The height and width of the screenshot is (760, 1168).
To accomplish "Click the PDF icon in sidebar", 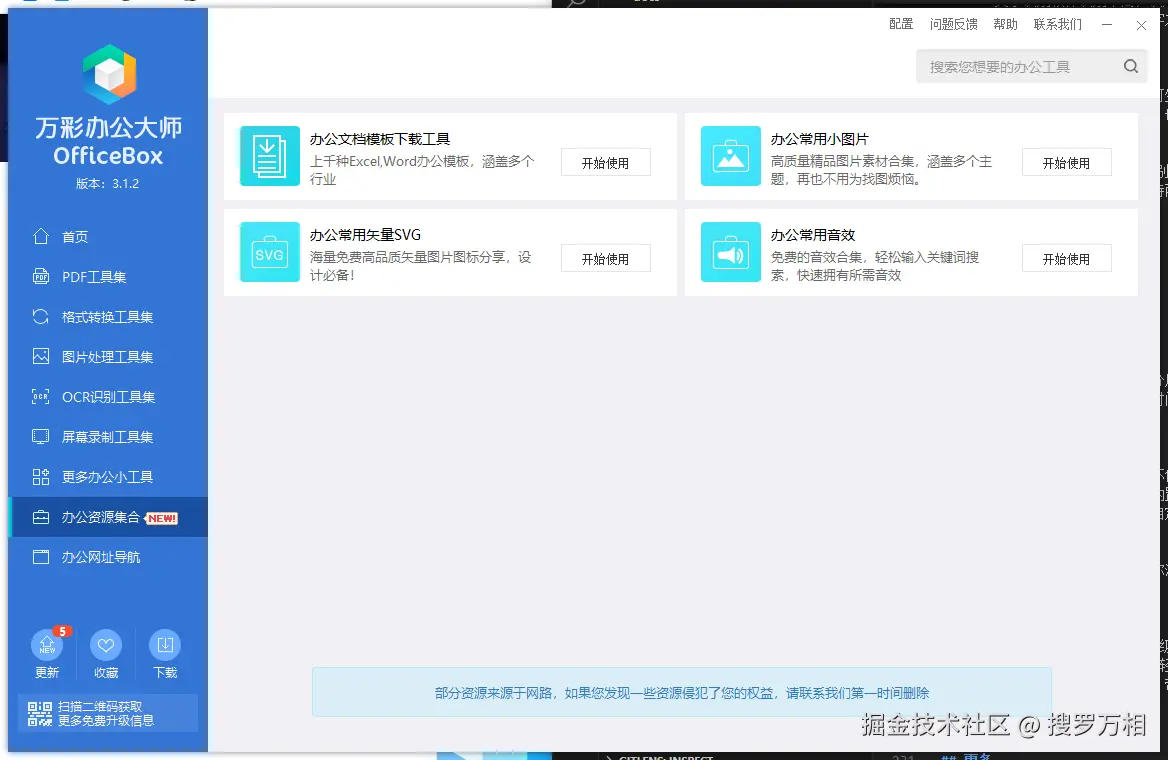I will click(41, 276).
